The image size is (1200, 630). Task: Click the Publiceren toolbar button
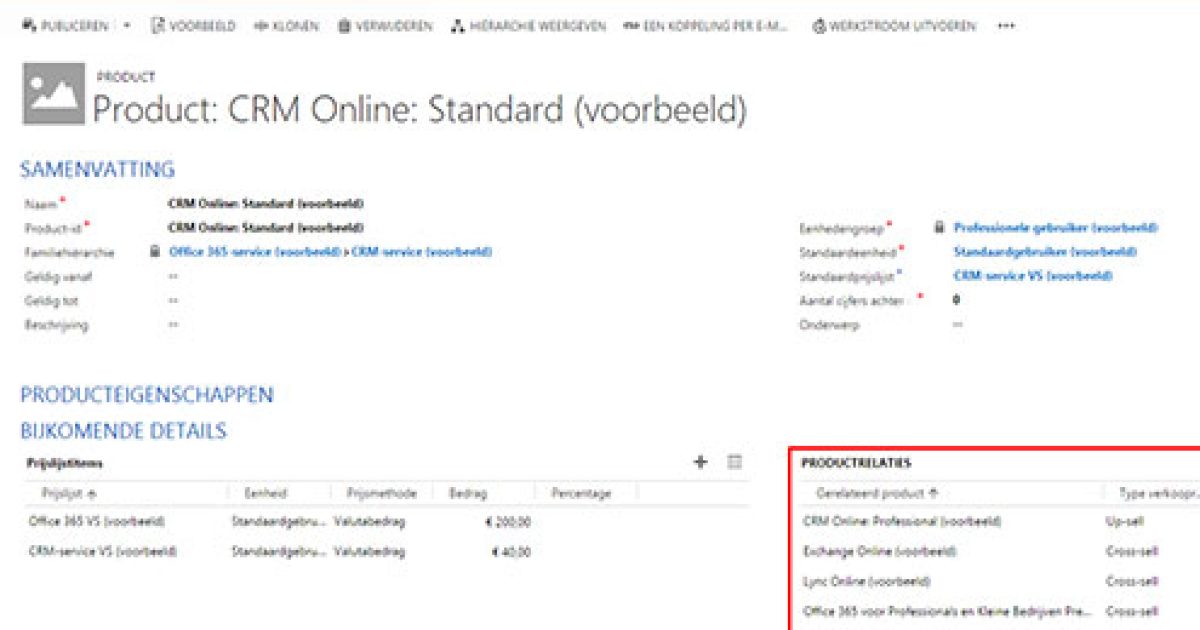(66, 26)
